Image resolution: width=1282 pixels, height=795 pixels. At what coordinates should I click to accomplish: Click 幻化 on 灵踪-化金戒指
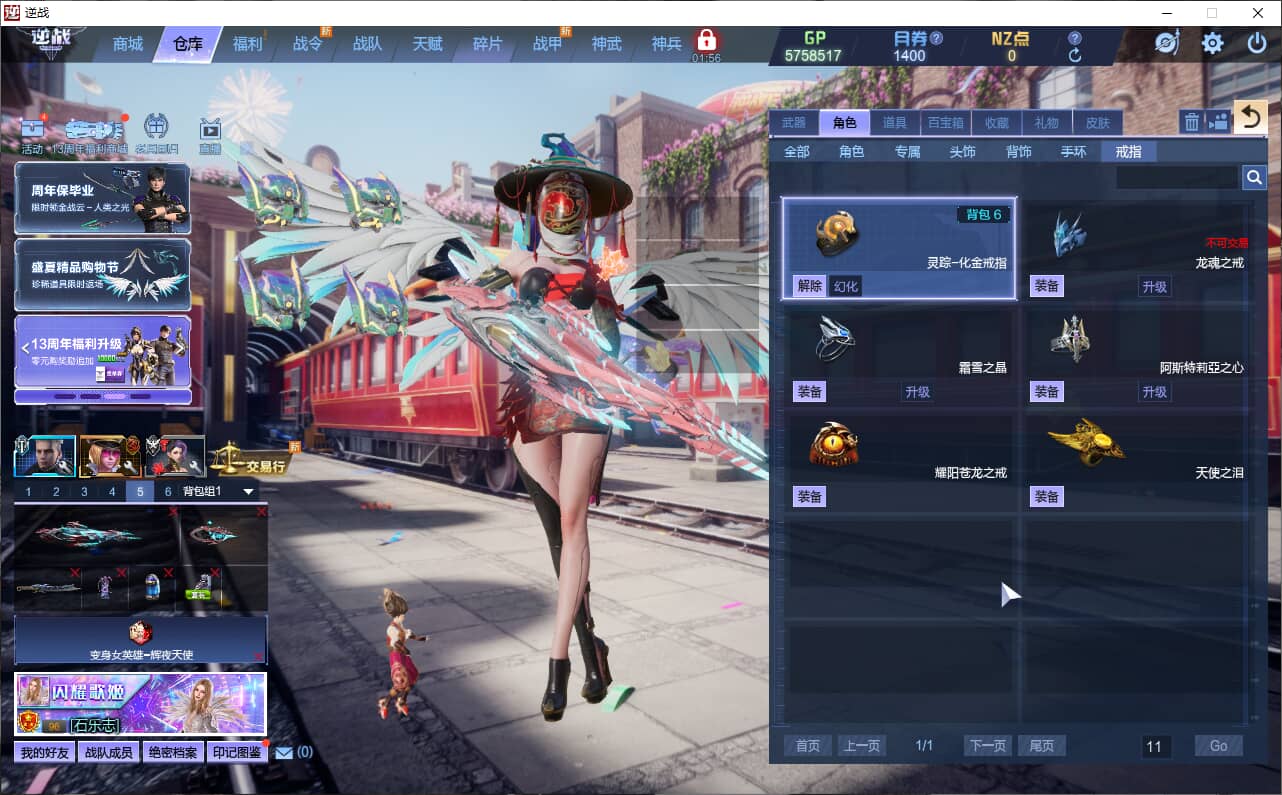846,286
